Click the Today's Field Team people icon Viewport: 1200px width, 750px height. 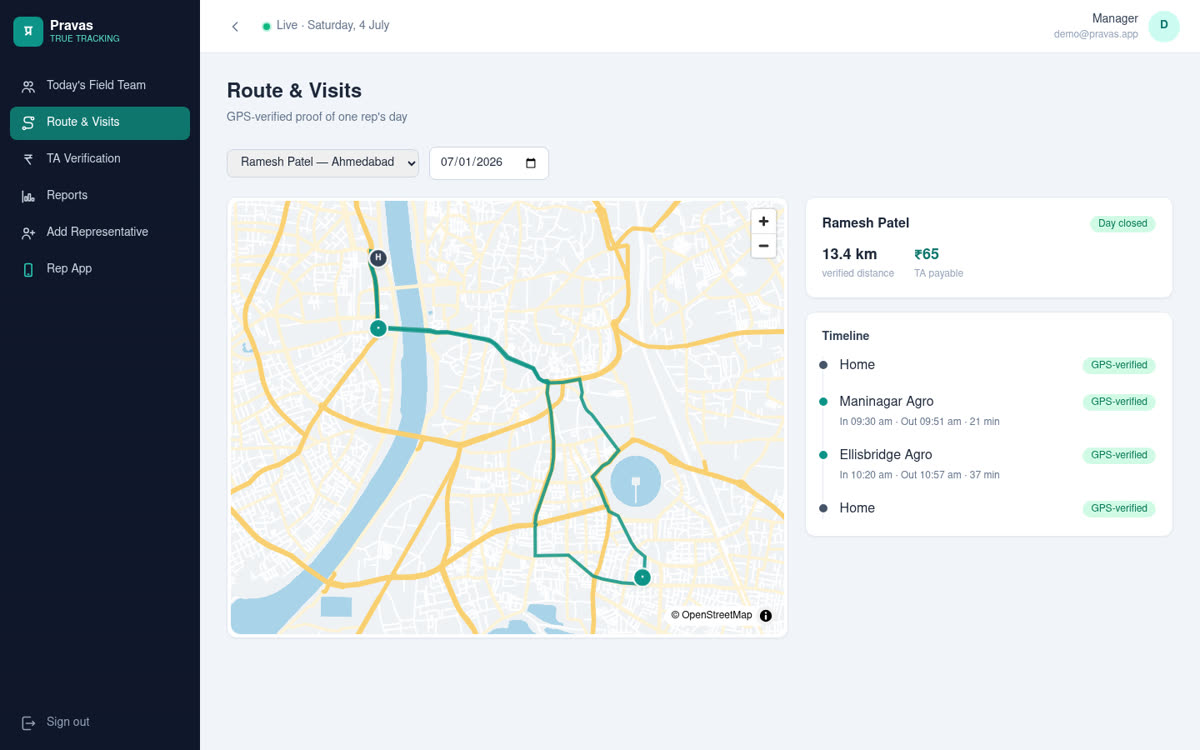click(x=28, y=86)
